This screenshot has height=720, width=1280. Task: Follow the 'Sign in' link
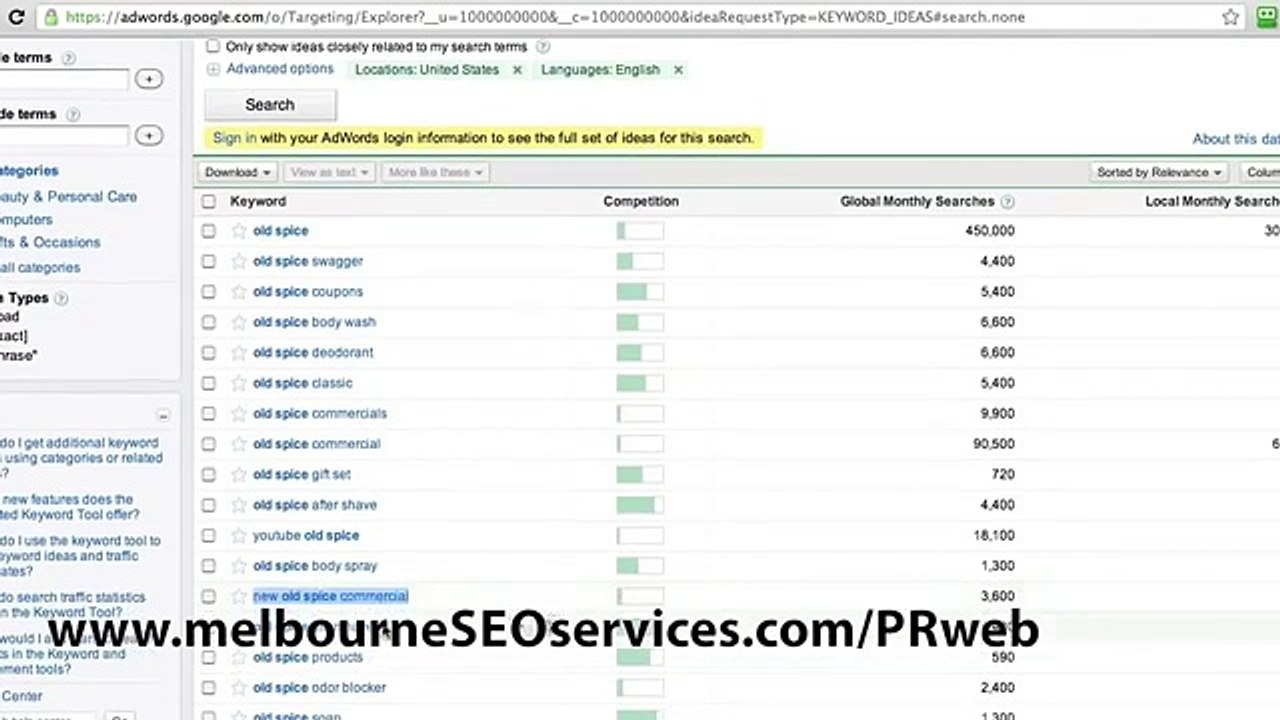[234, 138]
